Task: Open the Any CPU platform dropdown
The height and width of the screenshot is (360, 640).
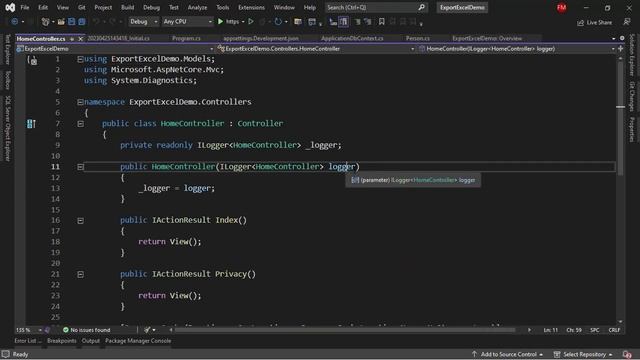Action: point(187,22)
